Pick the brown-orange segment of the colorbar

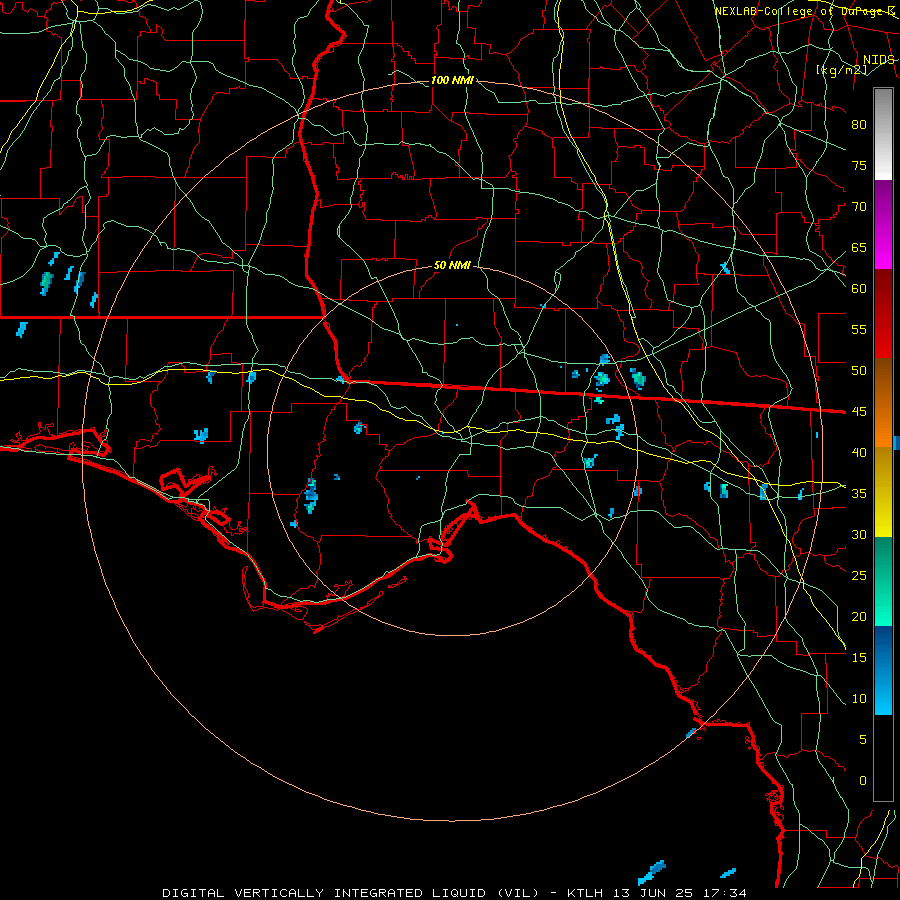click(883, 403)
